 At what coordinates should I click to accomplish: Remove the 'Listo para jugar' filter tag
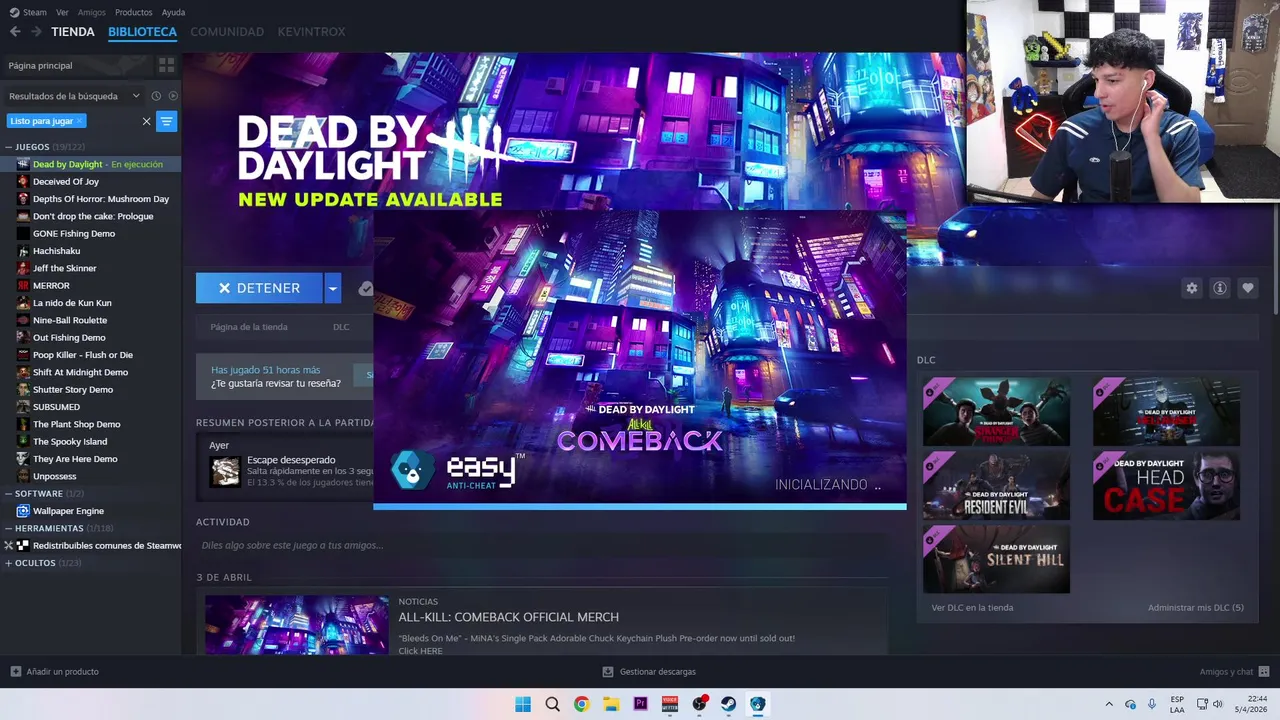pyautogui.click(x=79, y=121)
